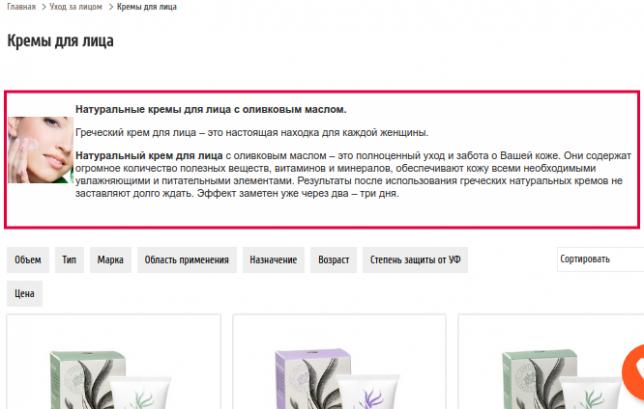Open the purple-box cream product

pyautogui.click(x=339, y=361)
